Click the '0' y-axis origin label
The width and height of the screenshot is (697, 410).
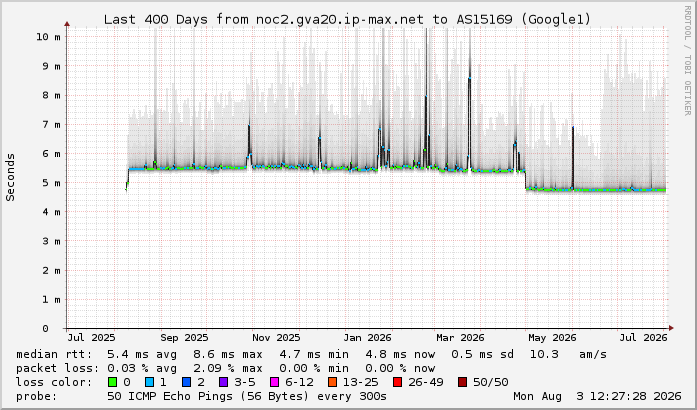45,329
